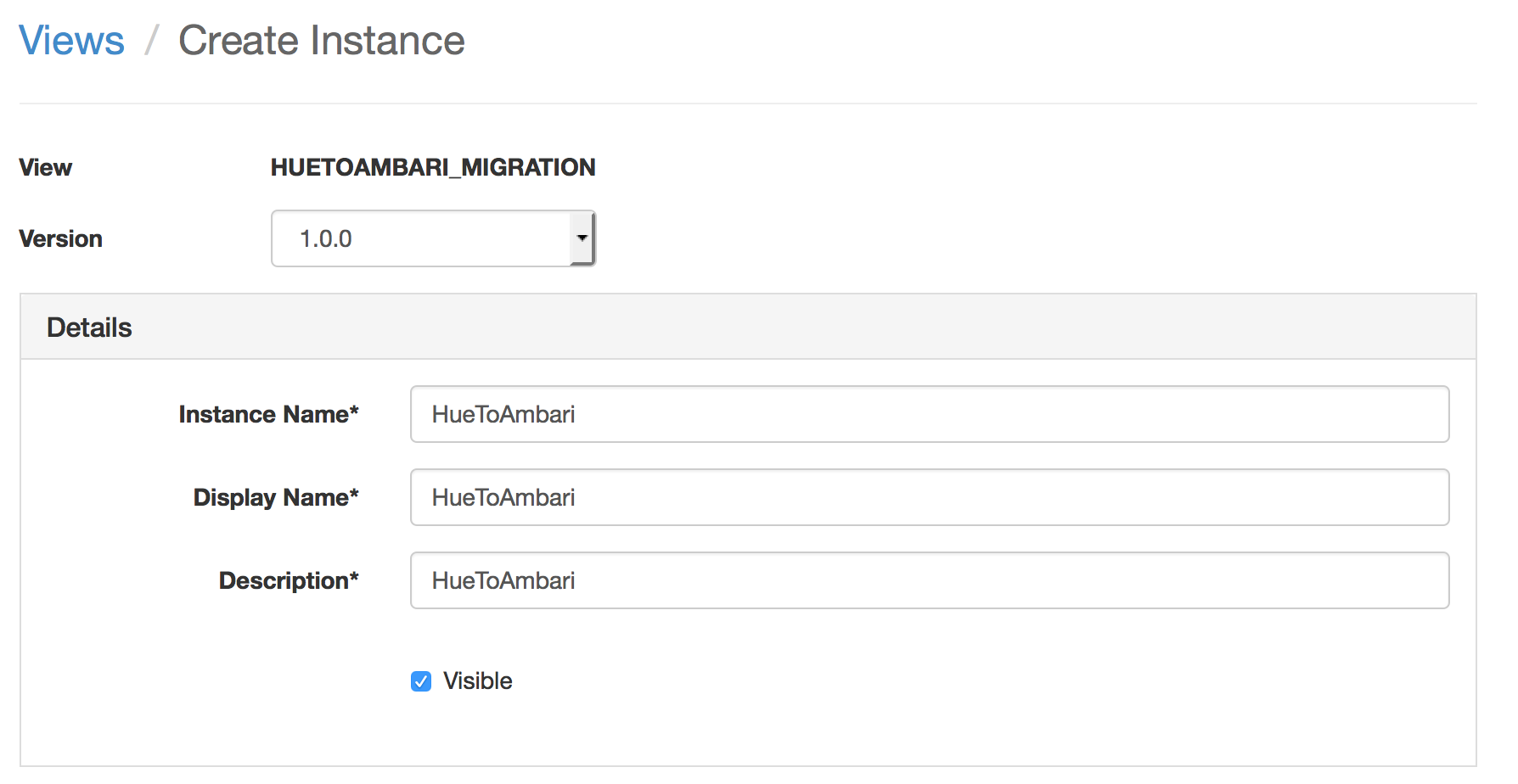Click the Visible label beside the checkbox
1518x784 pixels.
pyautogui.click(x=476, y=680)
